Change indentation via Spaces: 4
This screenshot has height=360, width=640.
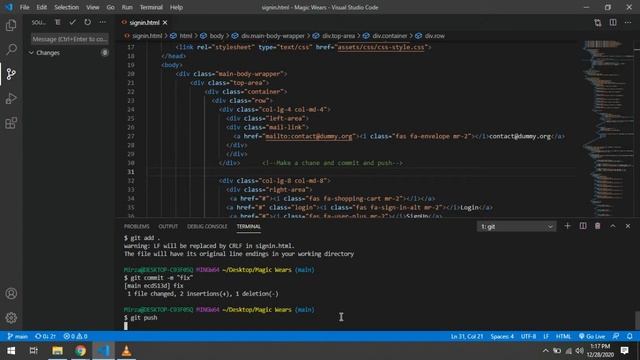coord(502,336)
